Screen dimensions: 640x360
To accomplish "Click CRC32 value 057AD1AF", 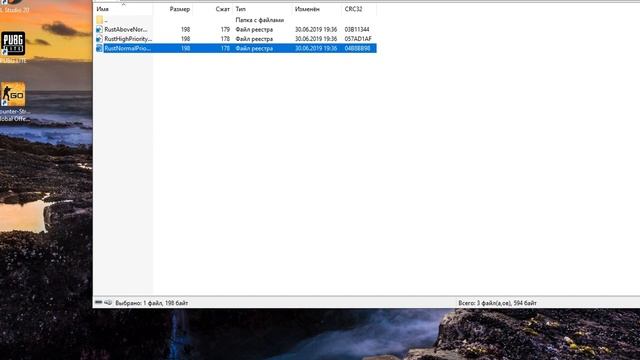I will click(358, 39).
